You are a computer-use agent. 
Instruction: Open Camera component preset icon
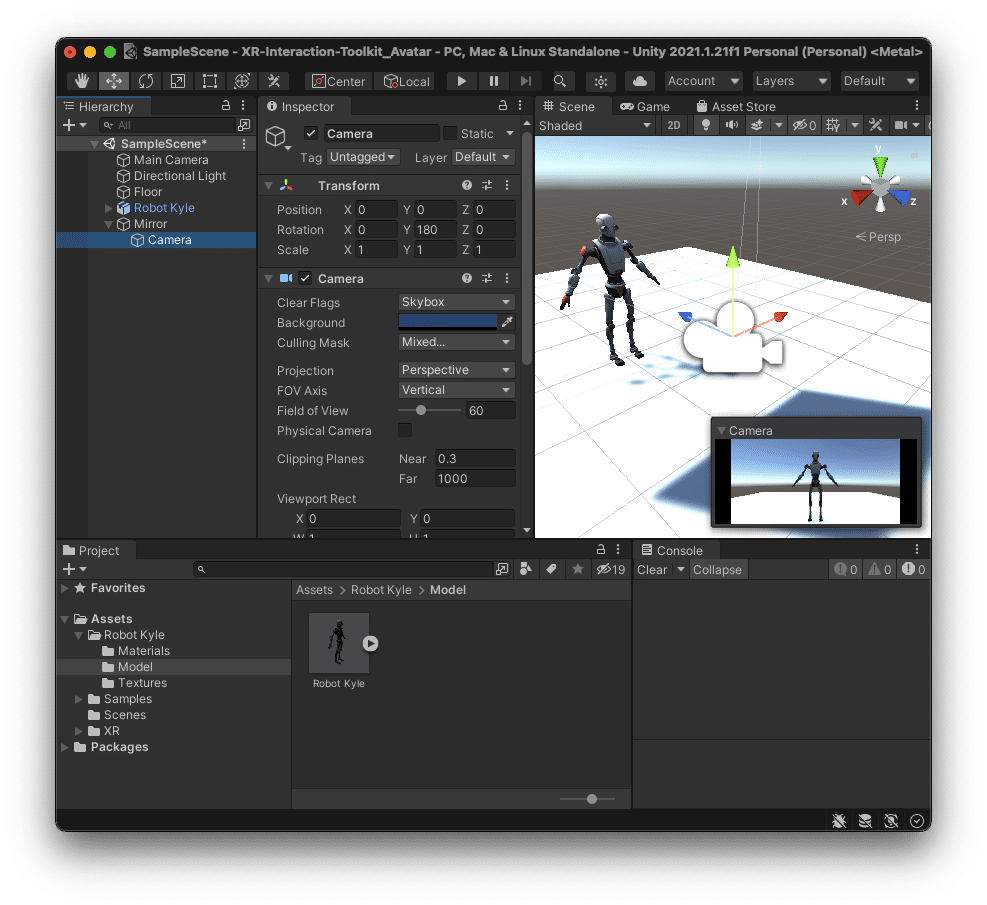(487, 278)
